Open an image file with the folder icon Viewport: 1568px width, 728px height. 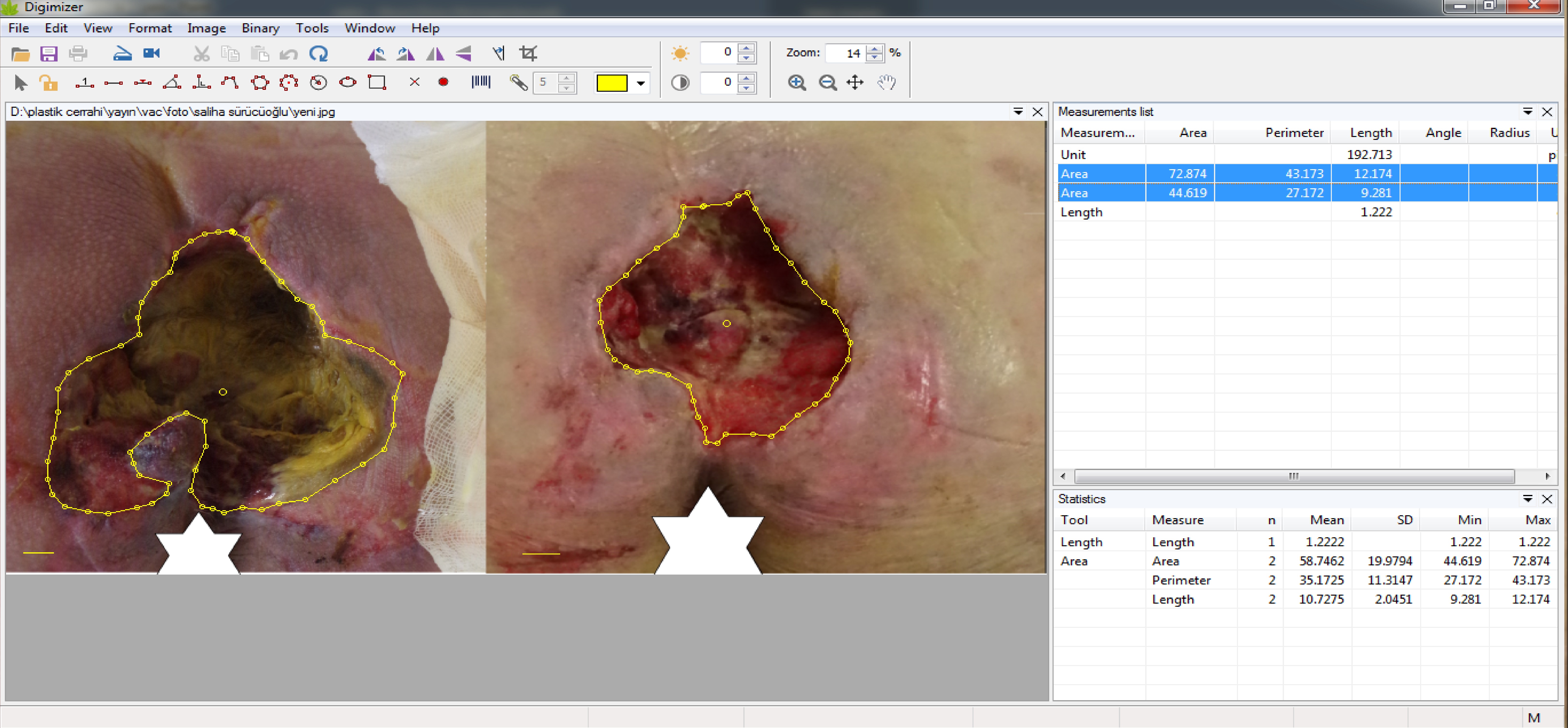point(21,54)
